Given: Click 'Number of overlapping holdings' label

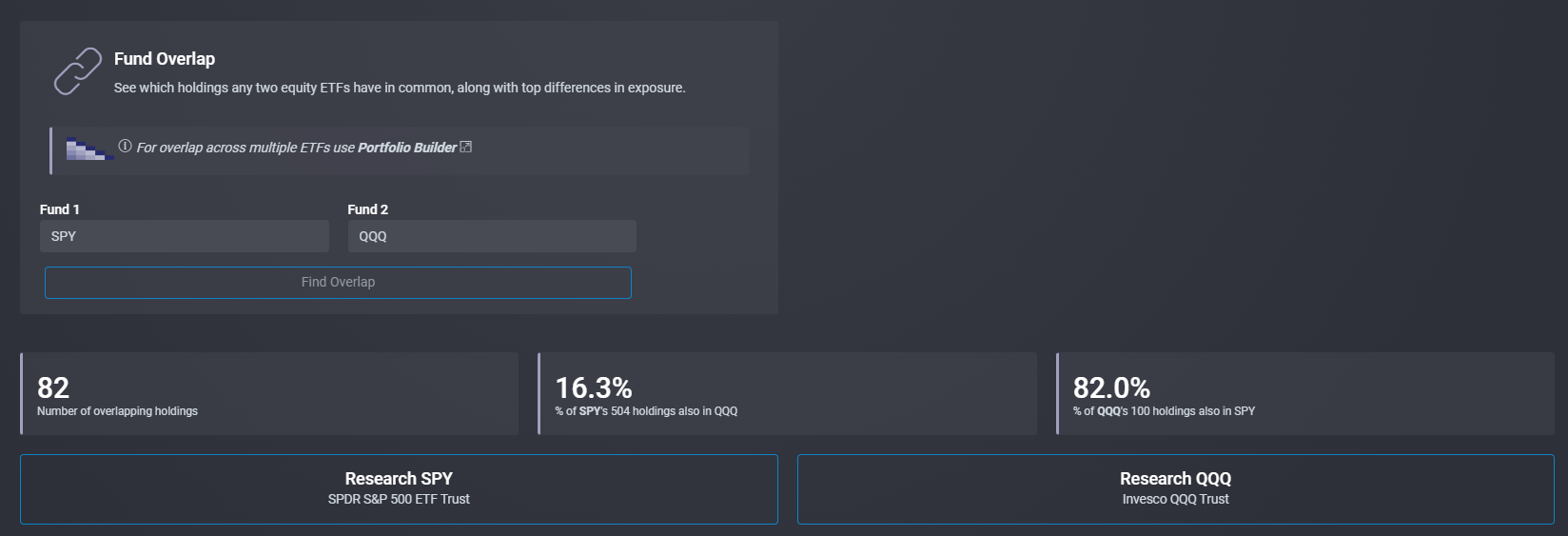Looking at the screenshot, I should (x=117, y=411).
